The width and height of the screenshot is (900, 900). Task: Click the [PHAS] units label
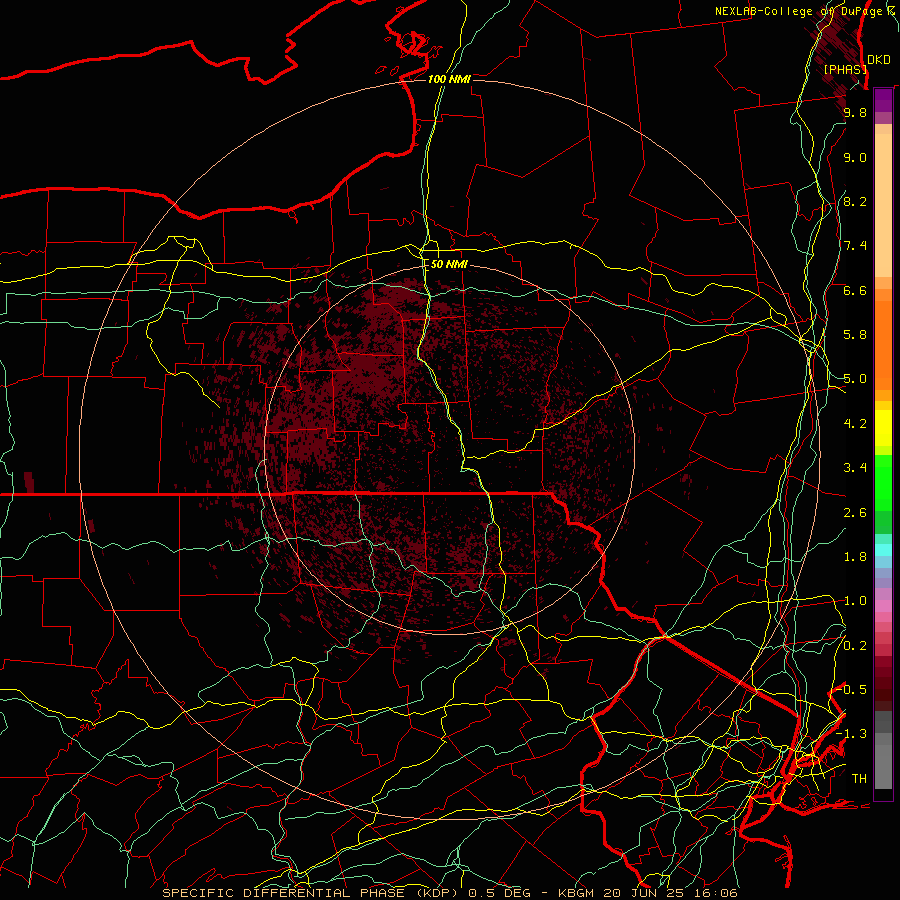click(845, 69)
